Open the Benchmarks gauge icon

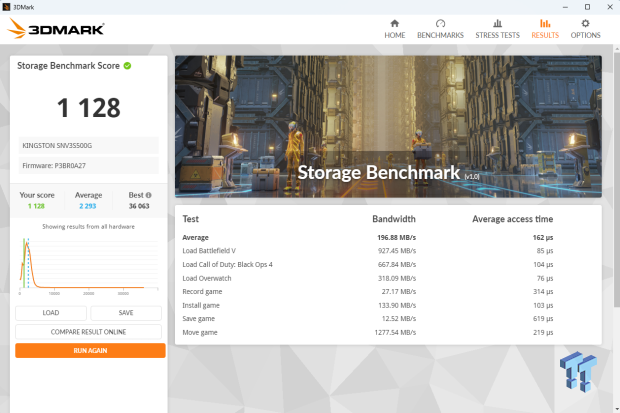(440, 23)
